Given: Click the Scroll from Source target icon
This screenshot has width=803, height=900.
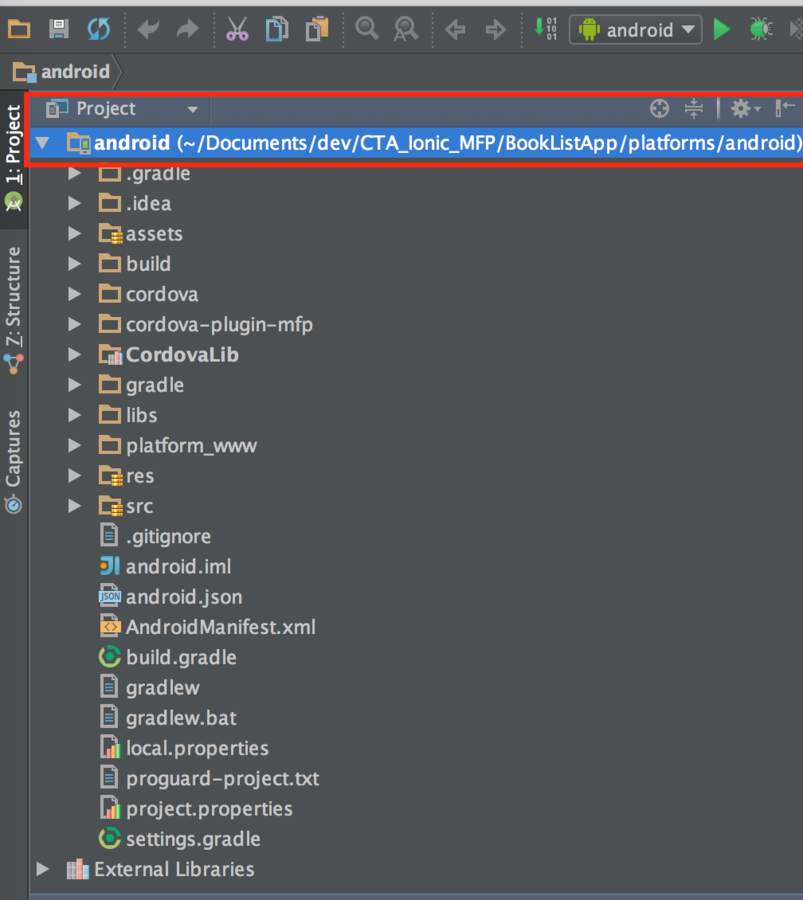Looking at the screenshot, I should tap(660, 108).
